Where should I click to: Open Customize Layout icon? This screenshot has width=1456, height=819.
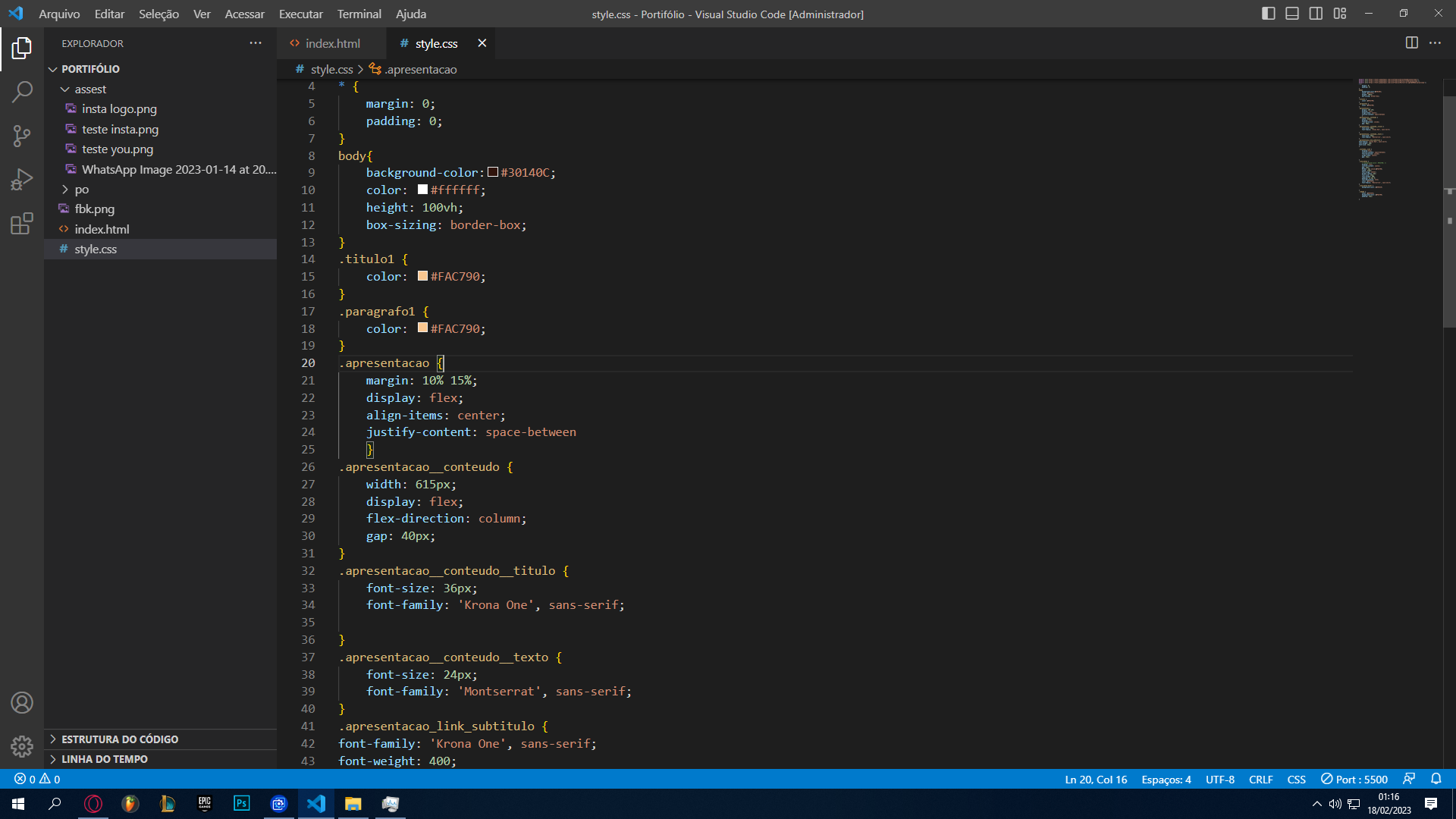[1340, 14]
